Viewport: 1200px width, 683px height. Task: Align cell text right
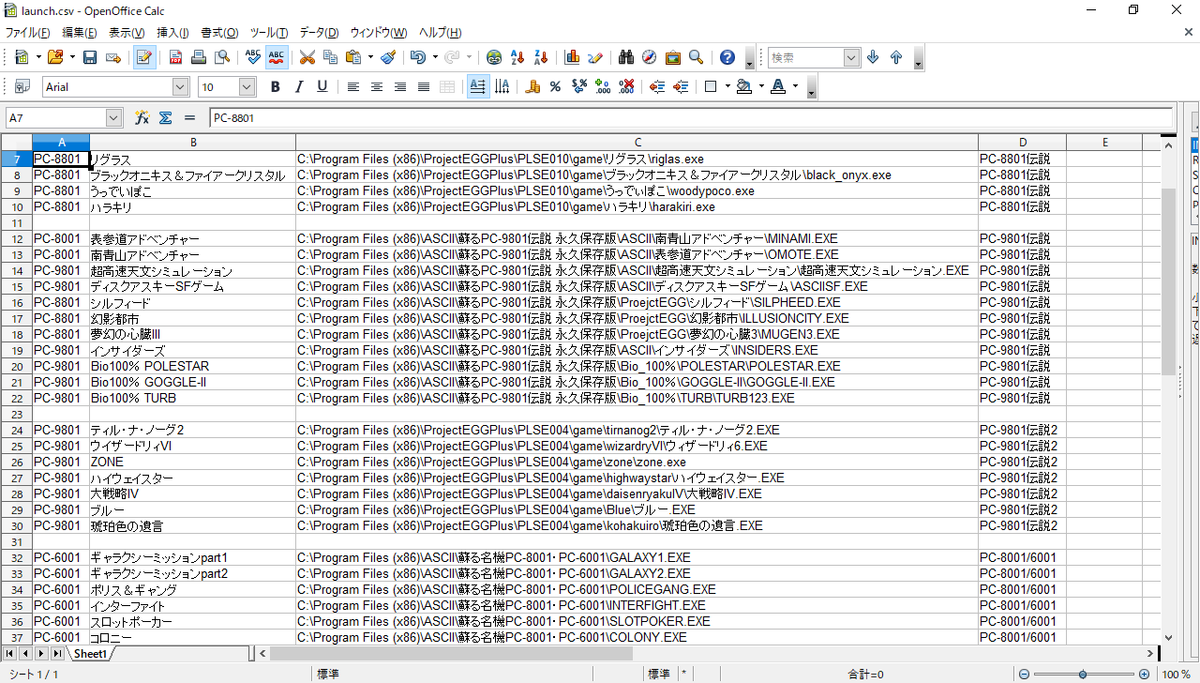[x=400, y=87]
